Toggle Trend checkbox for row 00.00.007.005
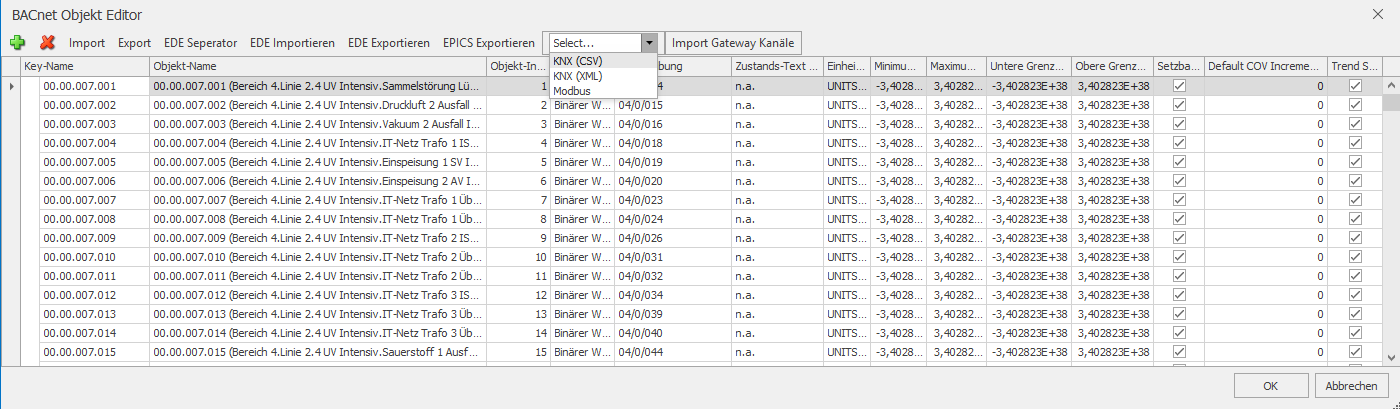 tap(1355, 162)
